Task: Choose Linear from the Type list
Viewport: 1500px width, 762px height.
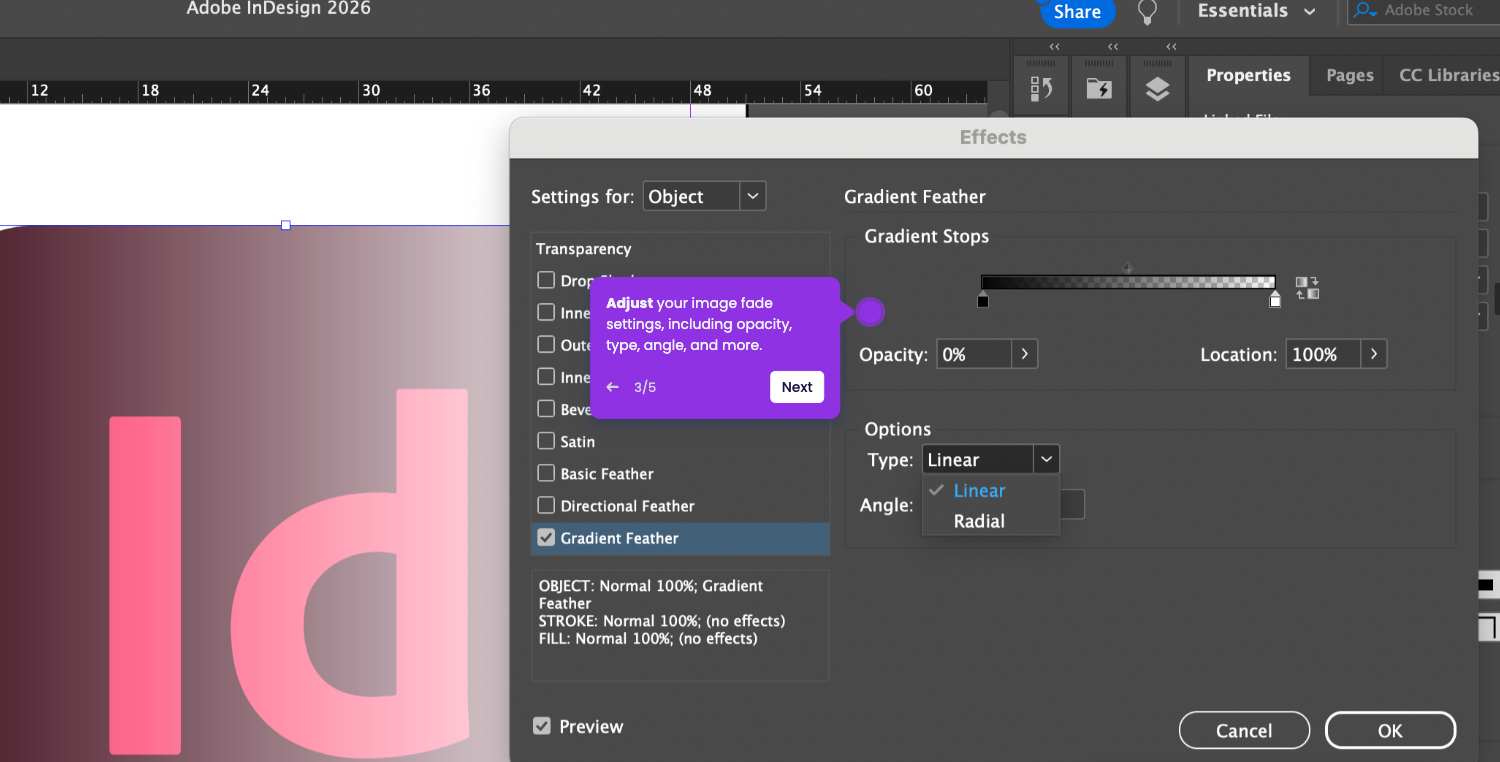Action: pos(979,490)
